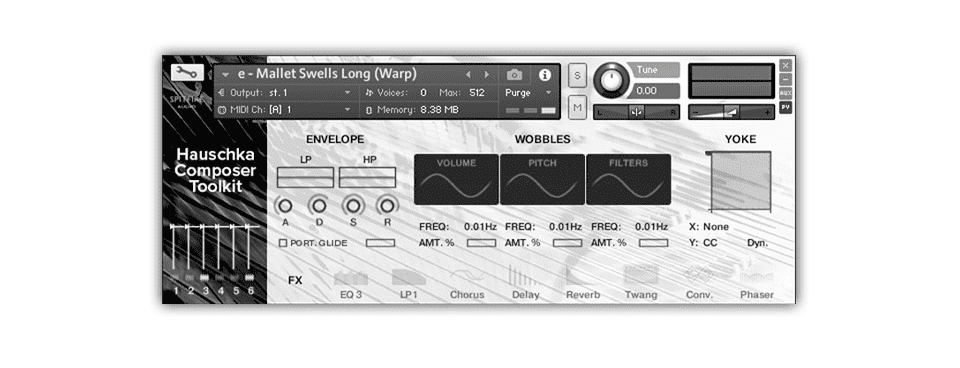Viewport: 960px width, 368px height.
Task: Enable the PORT. GLIDE checkbox
Action: 283,243
